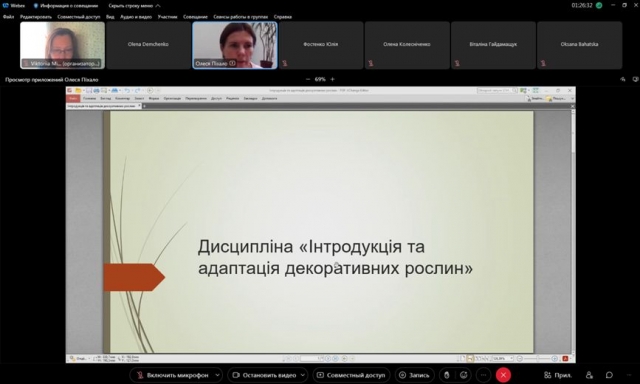Viewport: 640px width, 384px height.
Task: Click zoom out minus in PDF status bar
Action: point(520,359)
